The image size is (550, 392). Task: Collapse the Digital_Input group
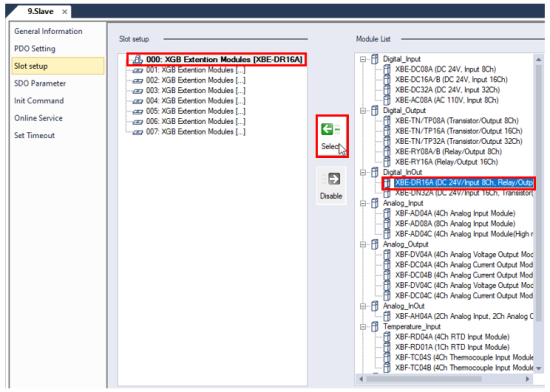(x=363, y=59)
